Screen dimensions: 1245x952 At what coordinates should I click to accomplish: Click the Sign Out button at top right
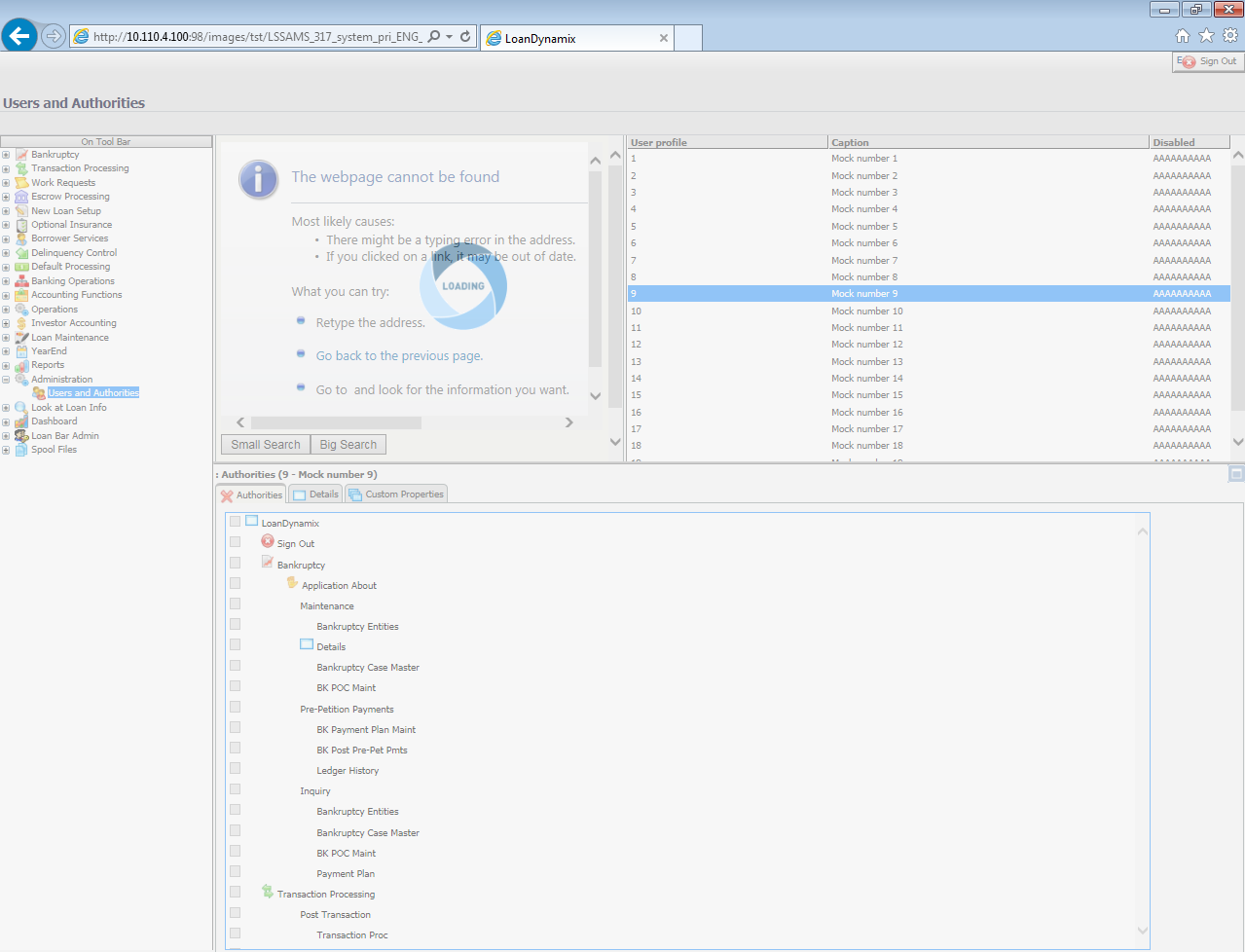tap(1209, 61)
